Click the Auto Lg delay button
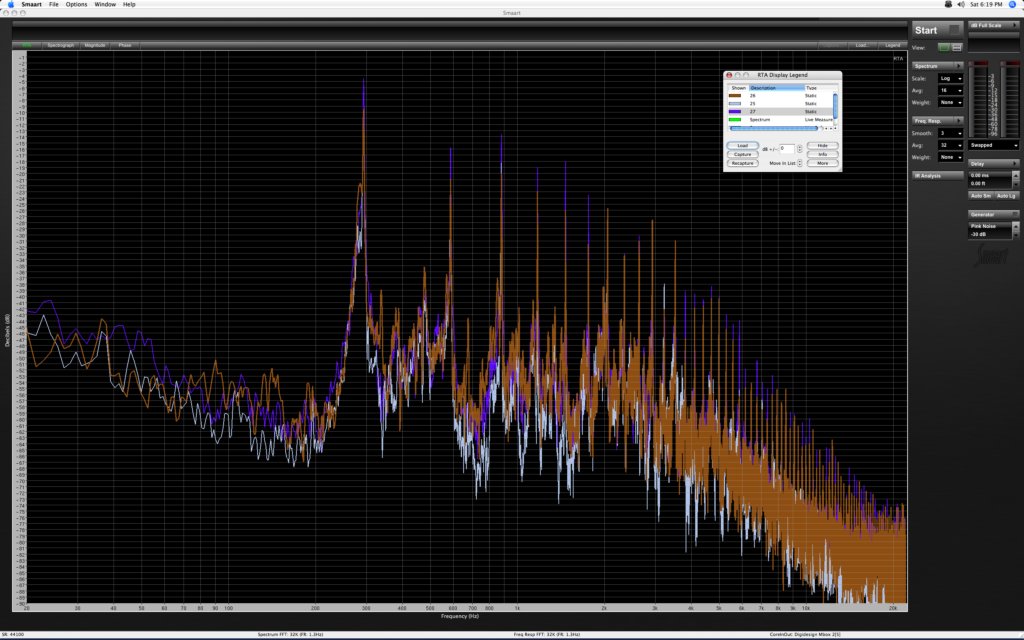1024x640 pixels. [x=1006, y=196]
